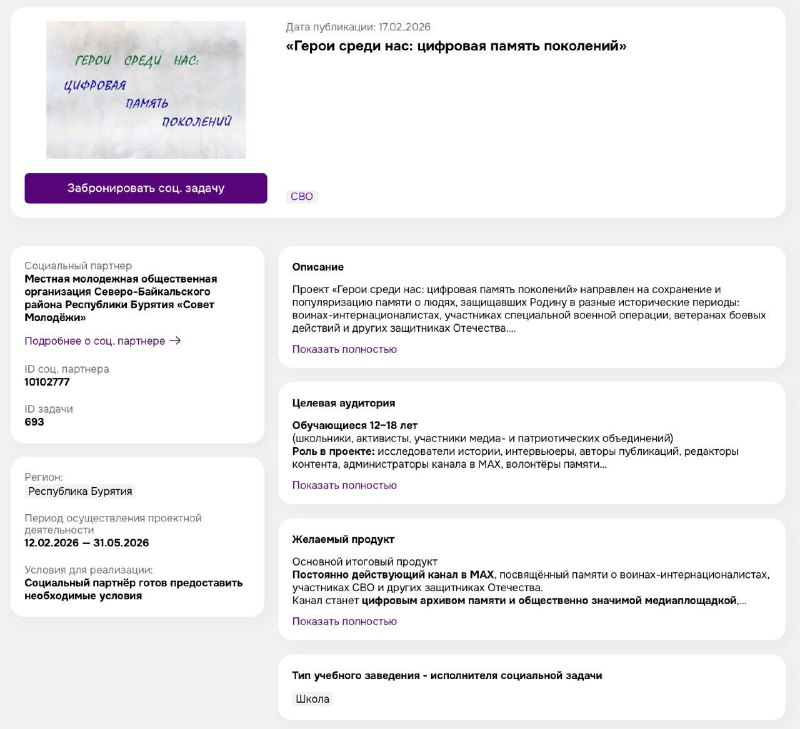Viewport: 800px width, 729px height.
Task: Open the "Подробнее о соц. партнере" link
Action: pos(95,341)
